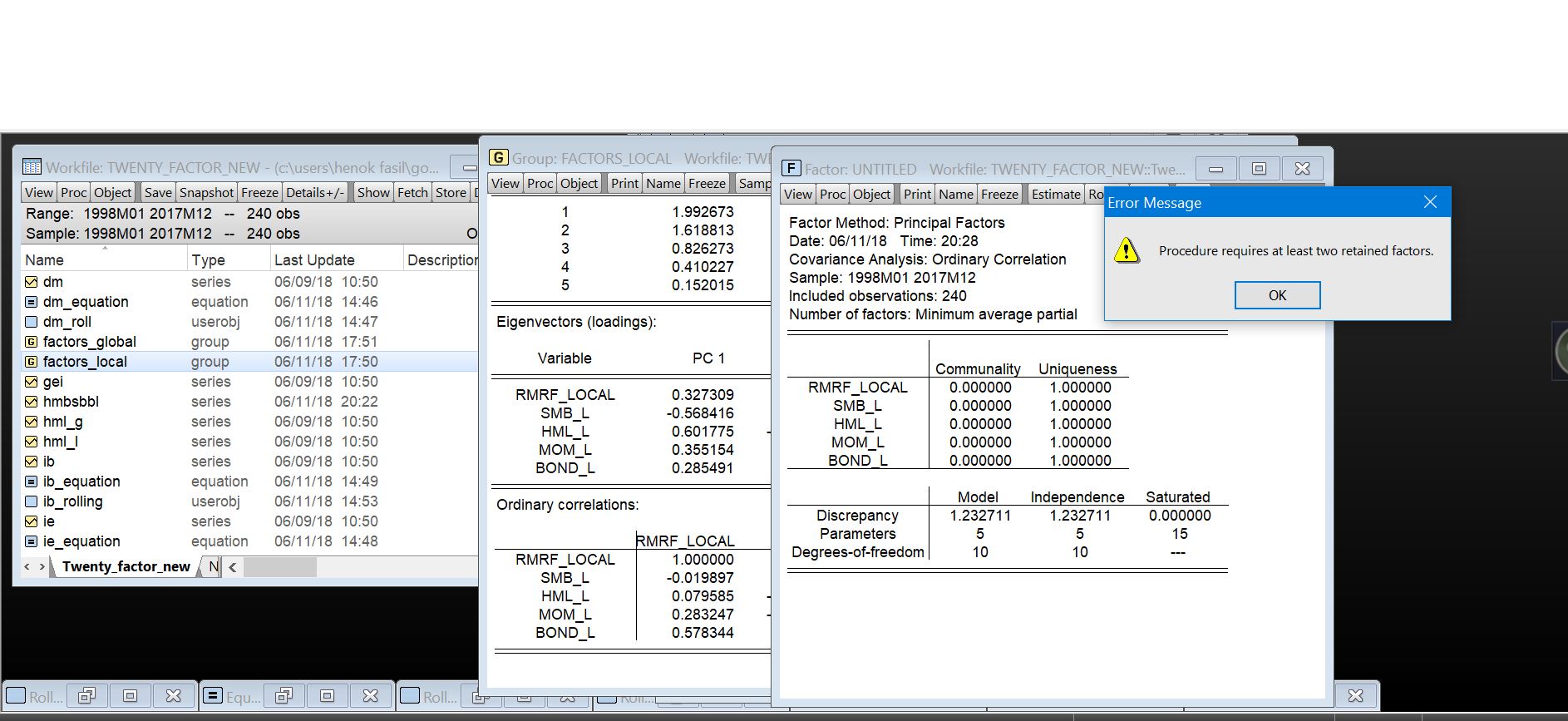Click the Group window G title icon
The width and height of the screenshot is (1568, 721).
pos(498,157)
